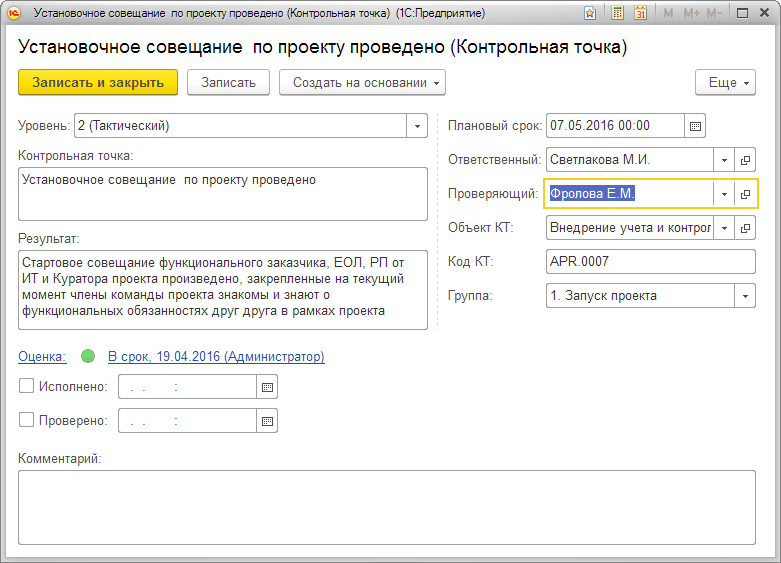Click the 1C application logo icon
This screenshot has height=563, width=781.
(x=15, y=14)
